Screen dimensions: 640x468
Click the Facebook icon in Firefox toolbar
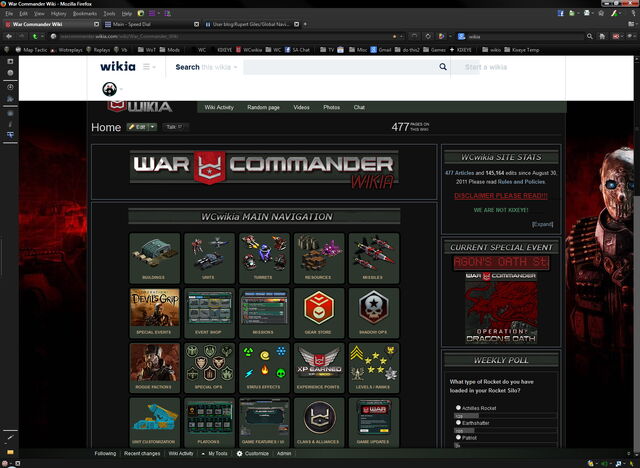coord(561,13)
